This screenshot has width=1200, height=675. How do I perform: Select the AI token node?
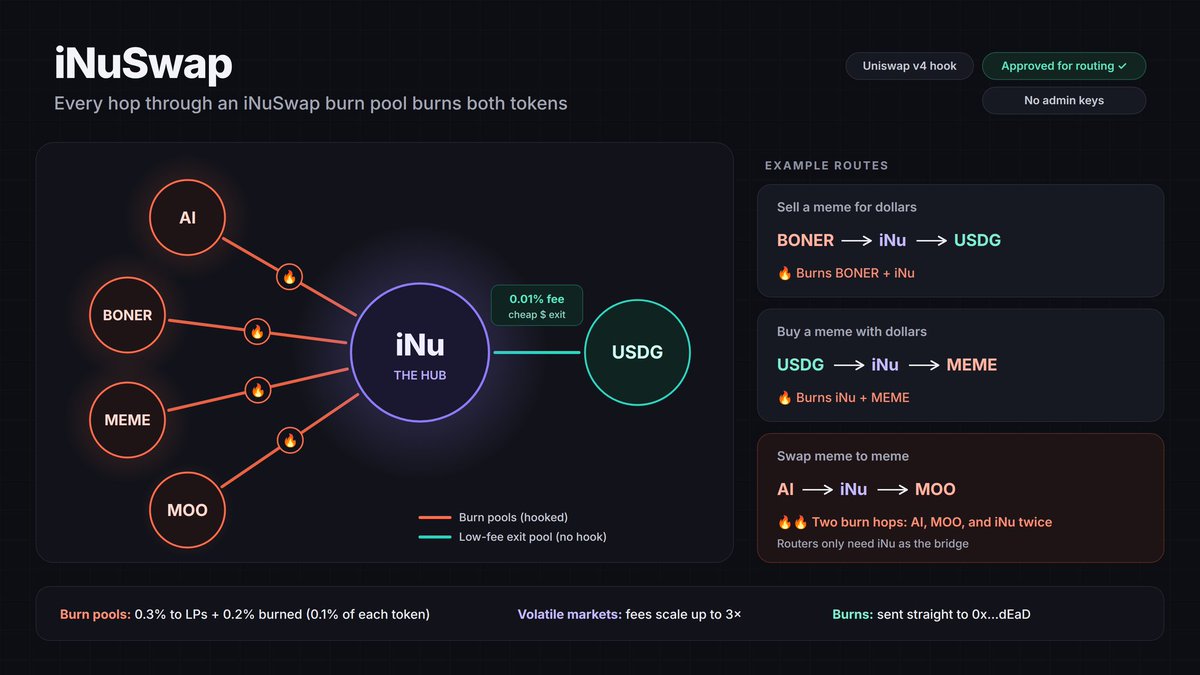click(187, 216)
